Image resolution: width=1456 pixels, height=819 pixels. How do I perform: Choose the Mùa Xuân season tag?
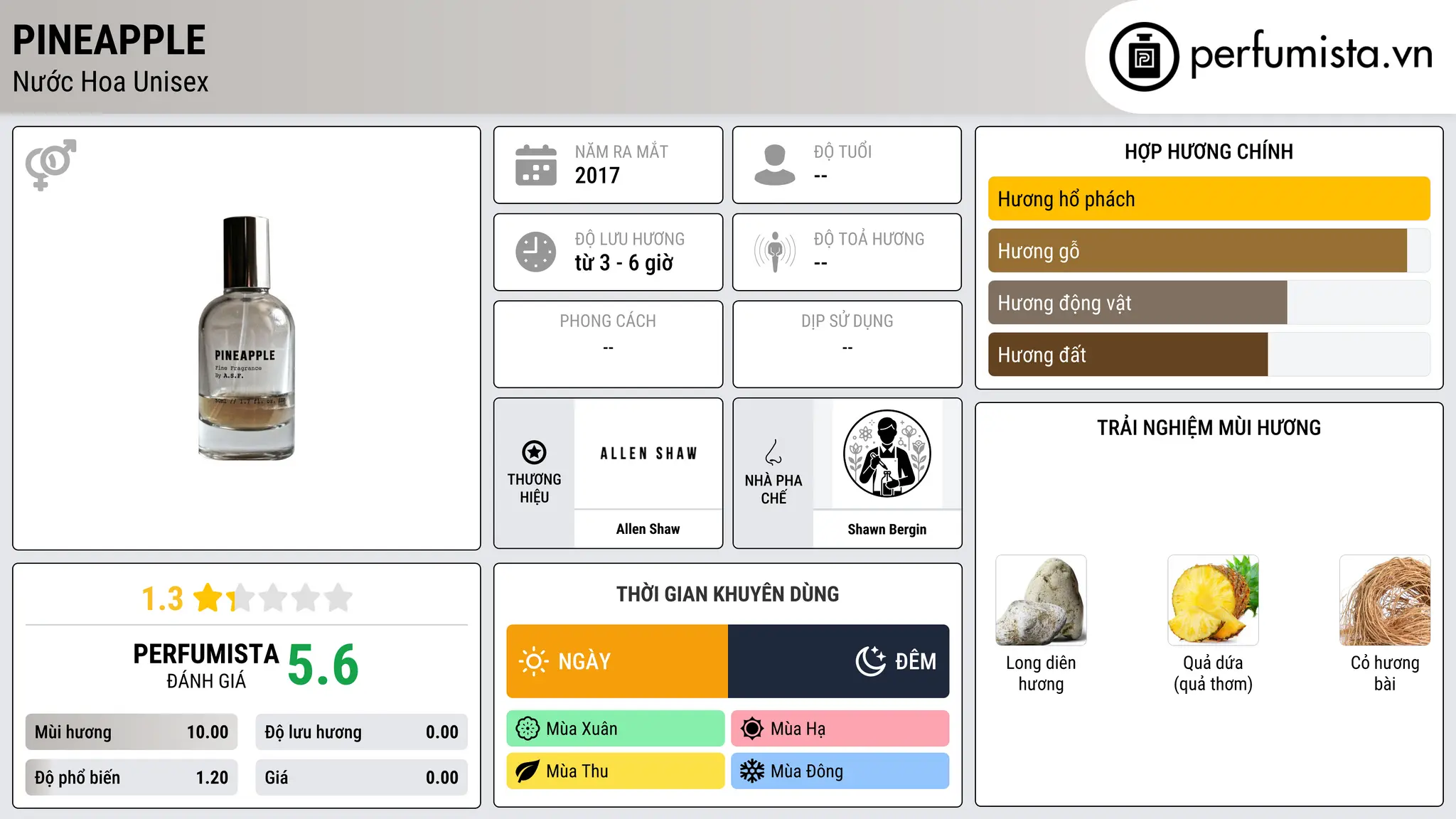[x=616, y=729]
